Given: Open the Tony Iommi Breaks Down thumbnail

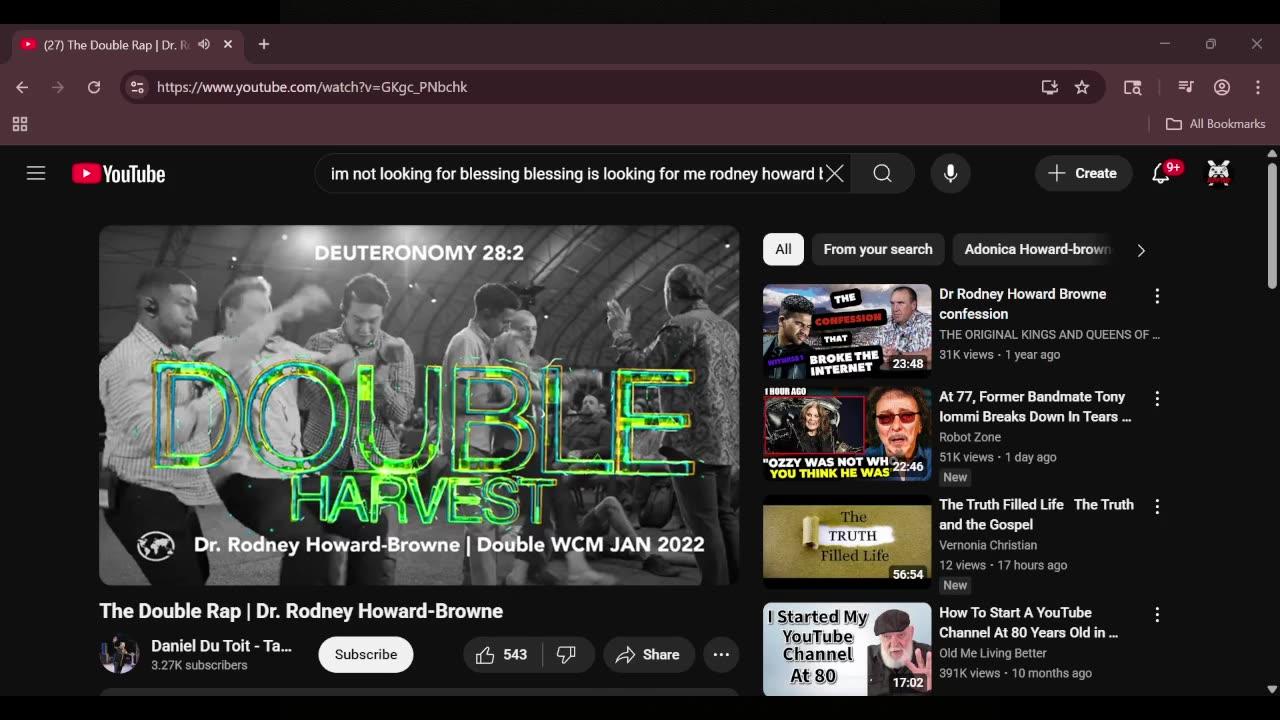Looking at the screenshot, I should point(847,434).
